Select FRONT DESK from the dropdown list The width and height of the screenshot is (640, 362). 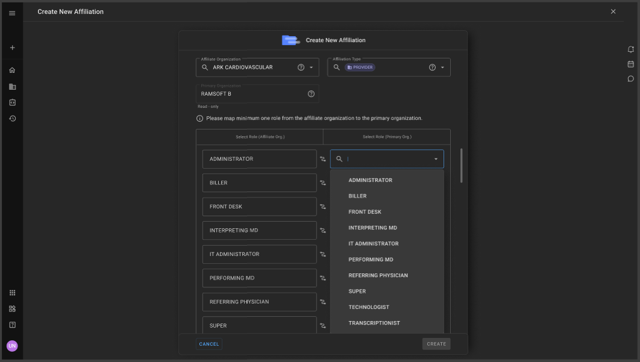coord(387,212)
